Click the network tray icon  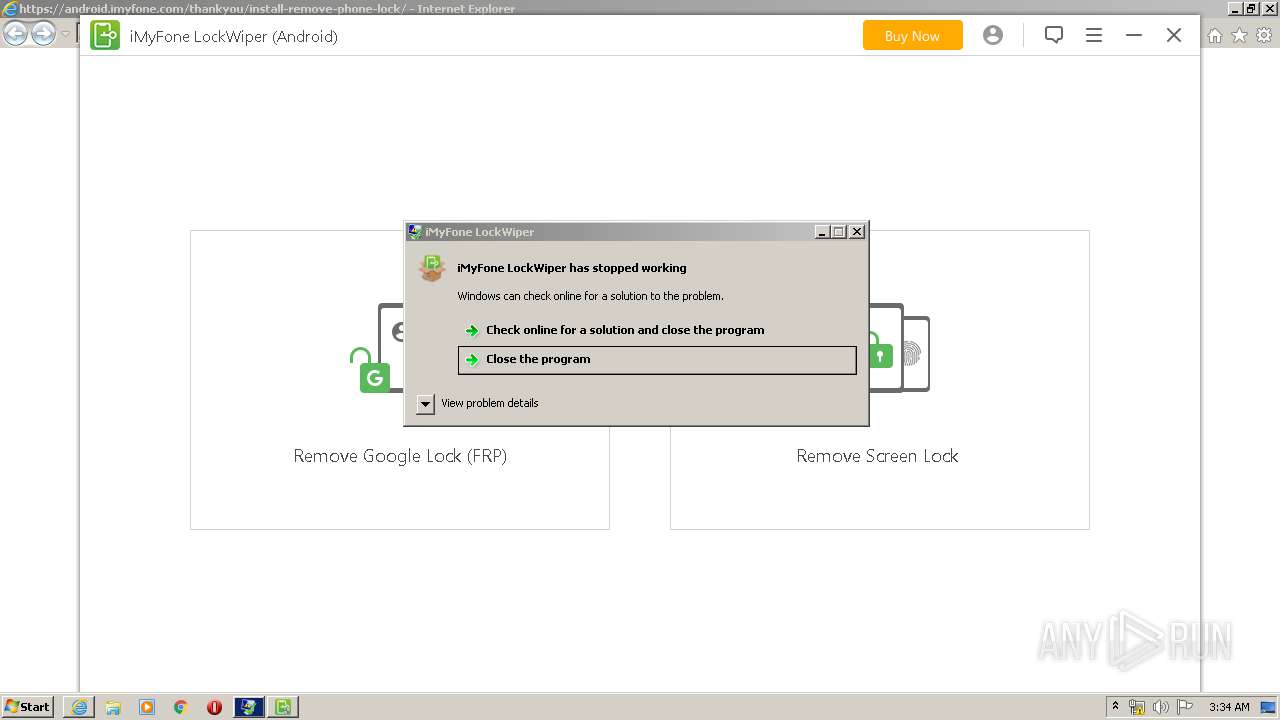tap(1137, 707)
